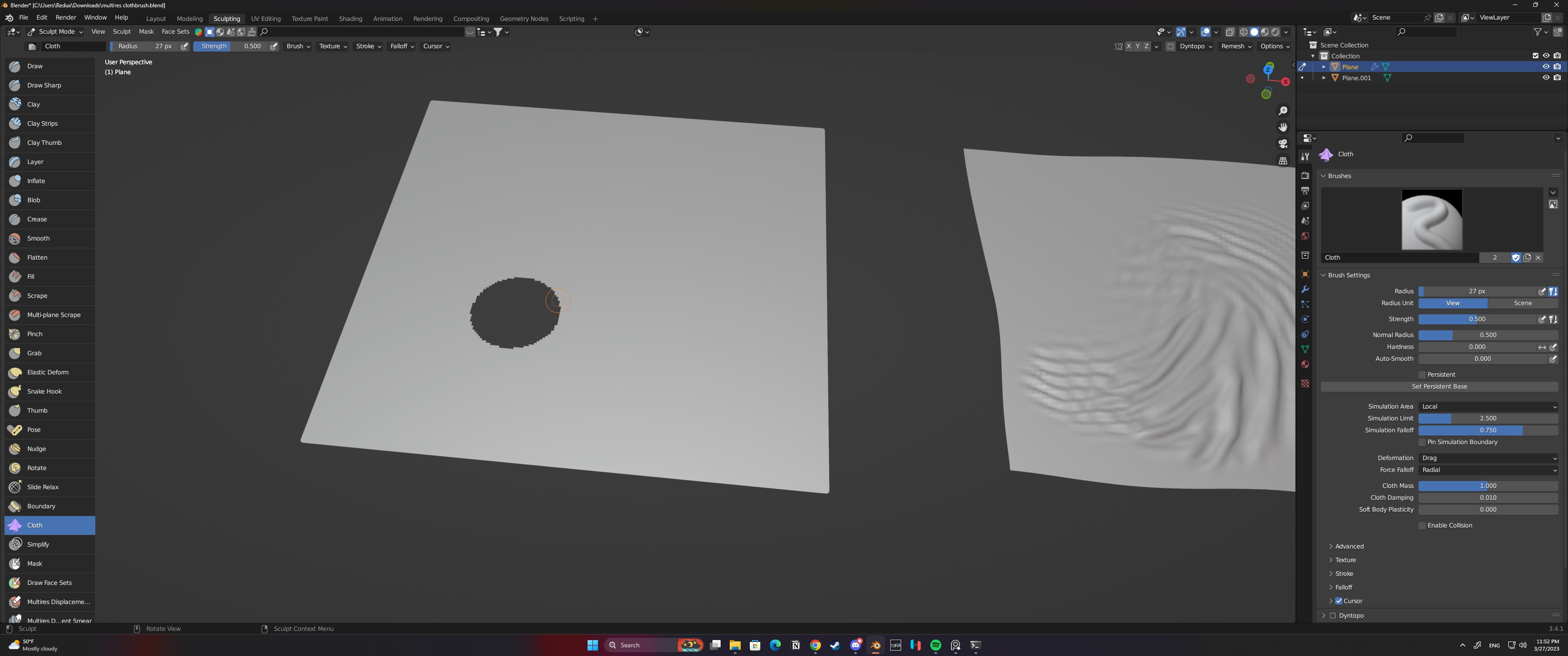This screenshot has height=656, width=1568.
Task: Enable Pin Simulation Boundary checkbox
Action: pos(1422,442)
